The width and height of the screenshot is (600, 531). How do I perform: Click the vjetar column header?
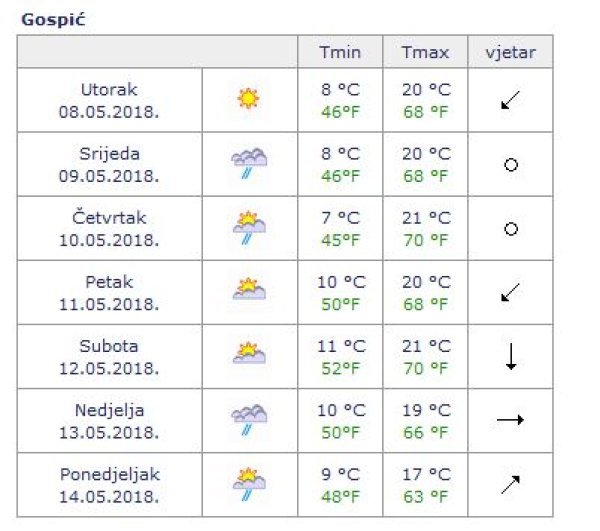pos(510,53)
